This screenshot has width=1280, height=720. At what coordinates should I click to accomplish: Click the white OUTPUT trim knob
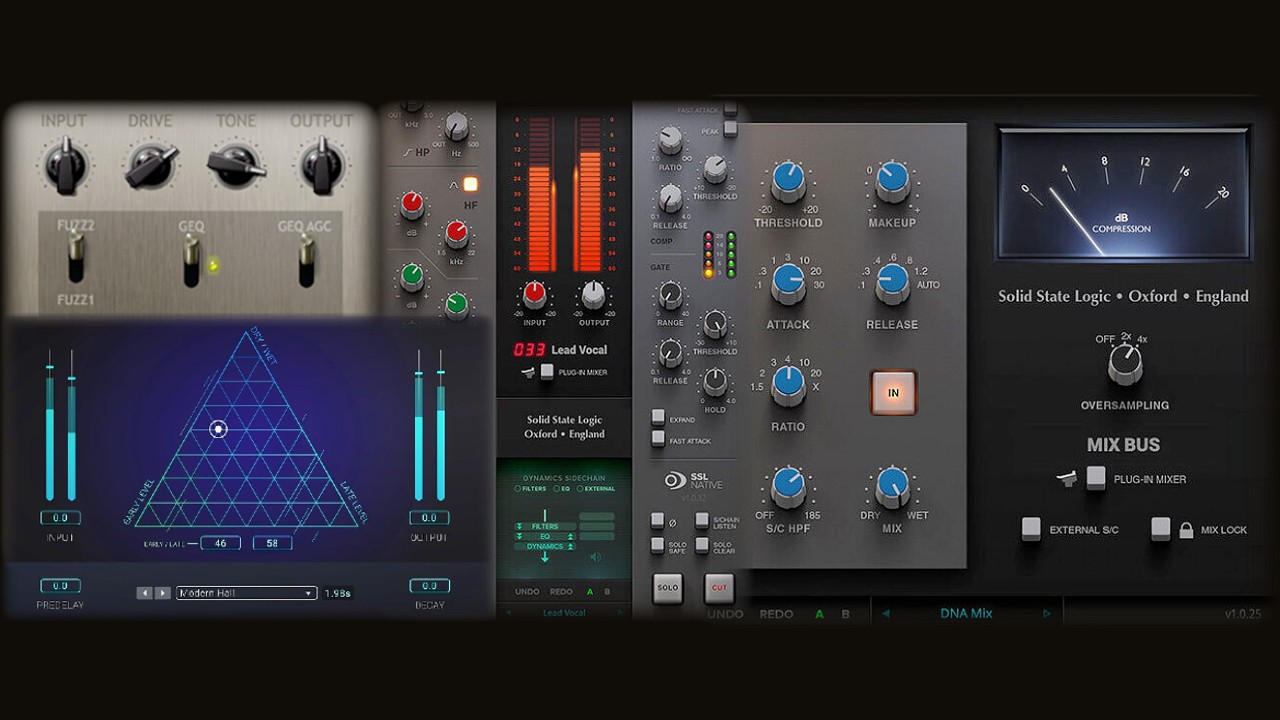coord(593,293)
